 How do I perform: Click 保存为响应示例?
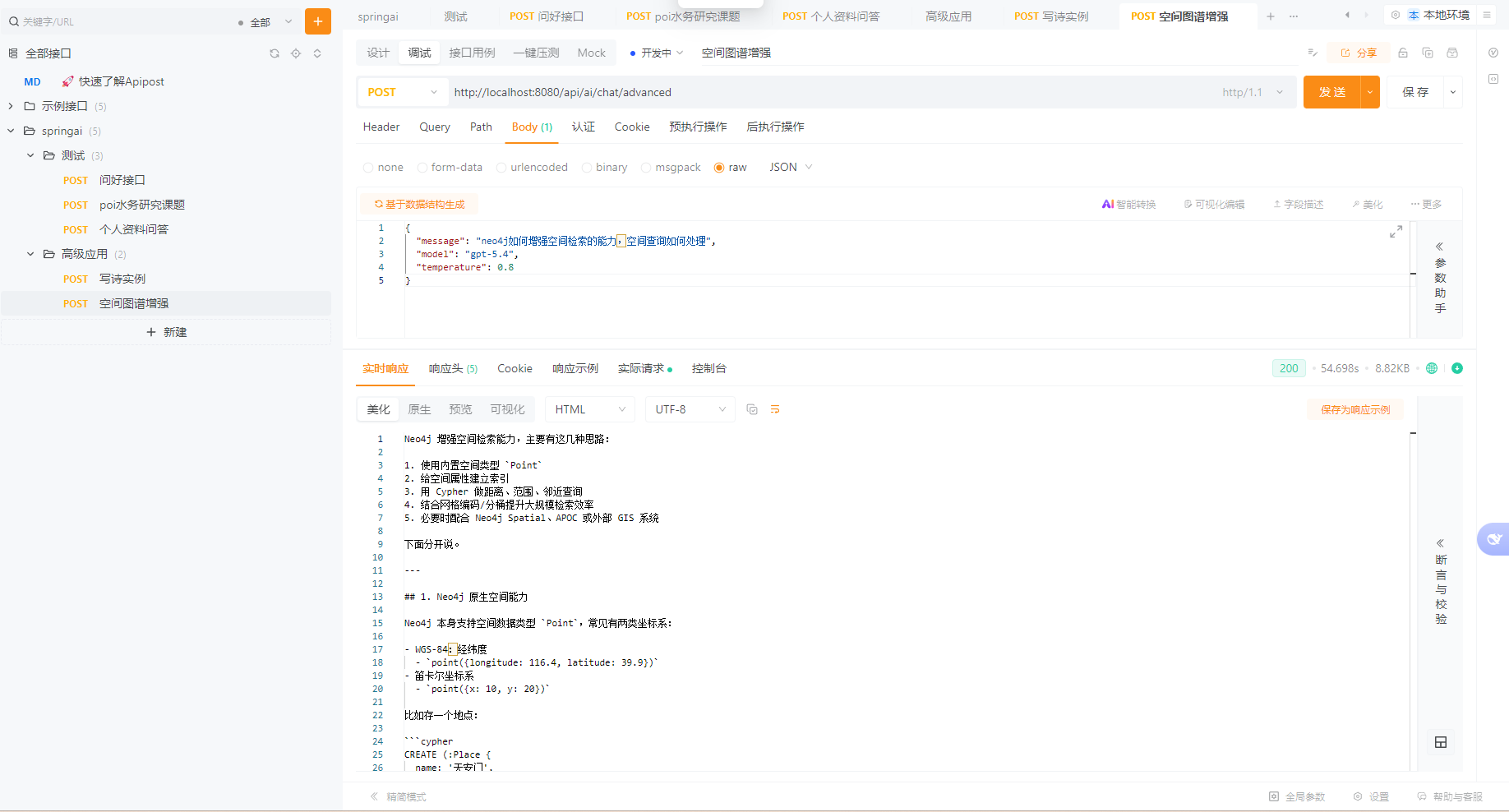pyautogui.click(x=1355, y=409)
